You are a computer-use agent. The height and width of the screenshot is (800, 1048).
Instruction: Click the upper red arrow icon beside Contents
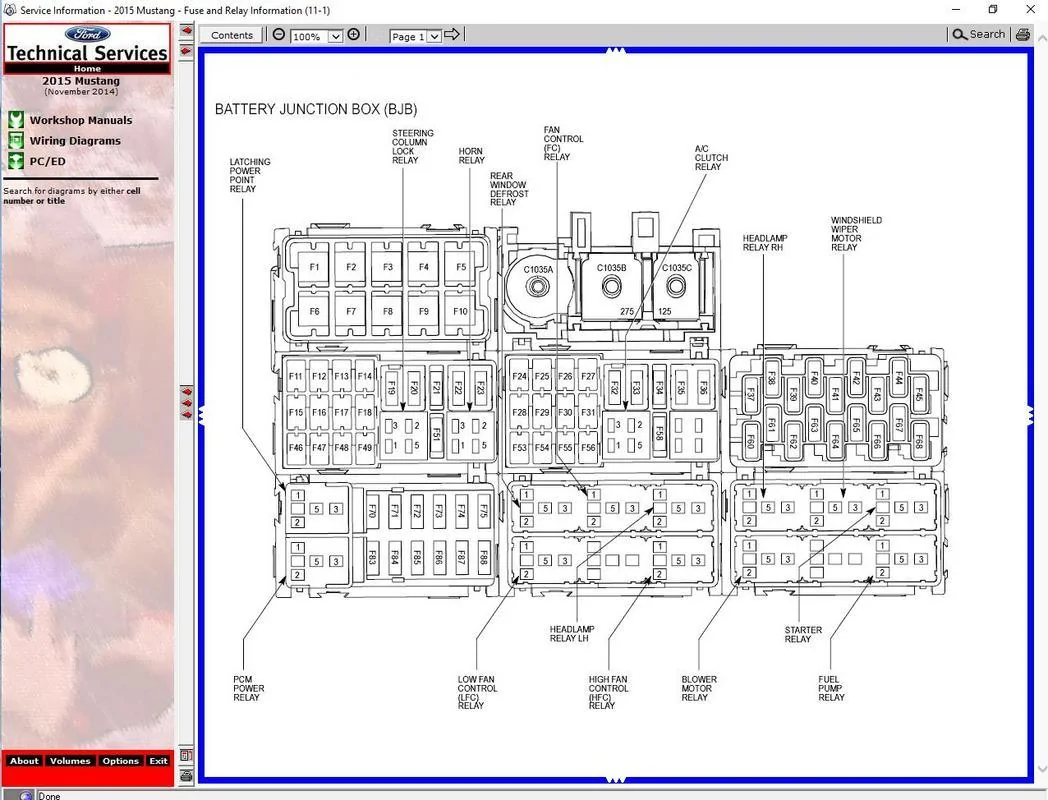(x=186, y=30)
